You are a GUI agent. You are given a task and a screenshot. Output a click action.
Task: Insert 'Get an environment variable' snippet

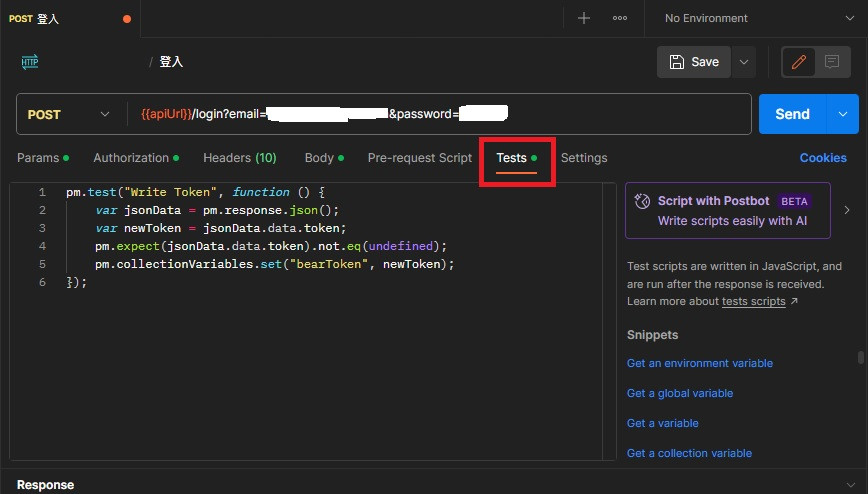(700, 363)
